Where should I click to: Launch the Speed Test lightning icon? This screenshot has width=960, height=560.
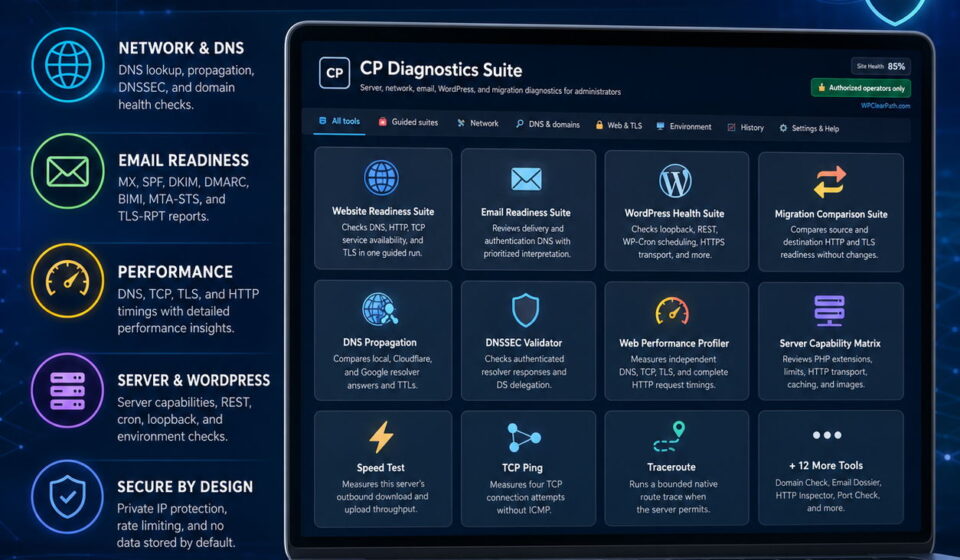381,437
